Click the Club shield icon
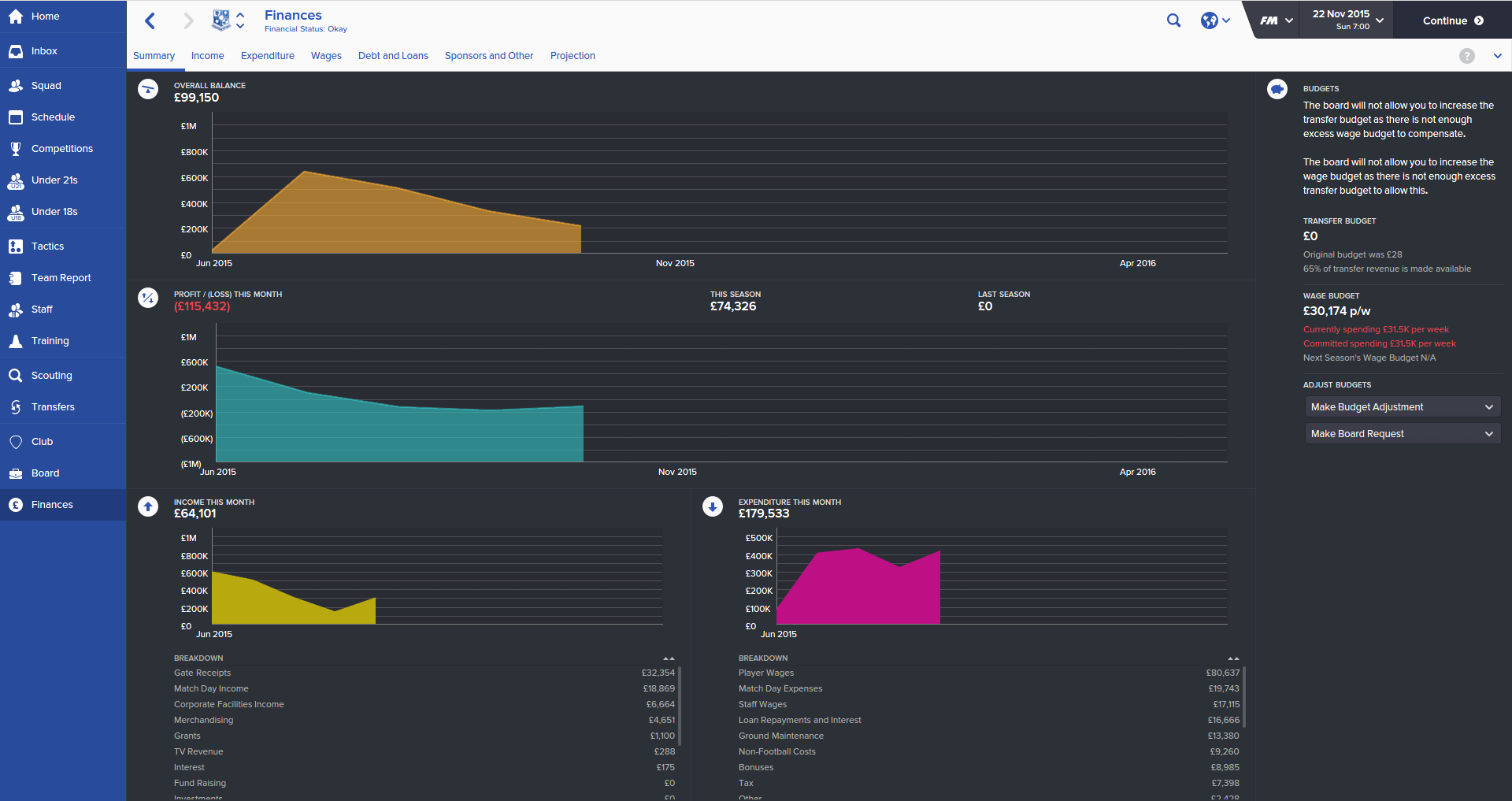This screenshot has width=1512, height=801. pyautogui.click(x=16, y=442)
